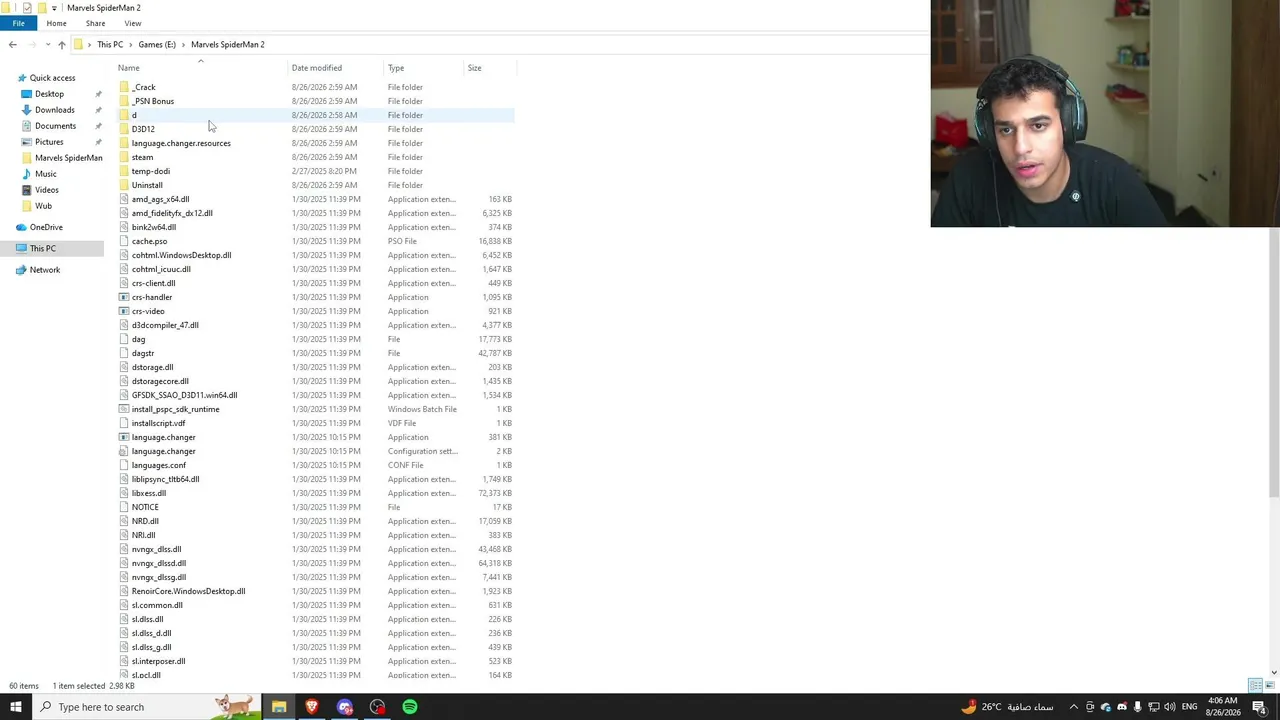Select file languages.conf
The image size is (1280, 720).
click(159, 465)
